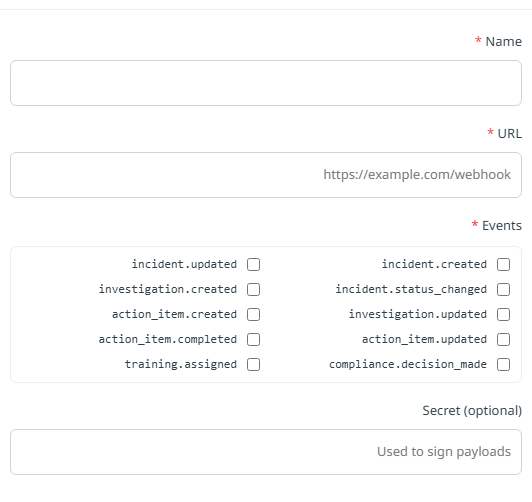Screen dimensions: 532x502
Task: Select the action_item.created checkbox
Action: tap(253, 314)
